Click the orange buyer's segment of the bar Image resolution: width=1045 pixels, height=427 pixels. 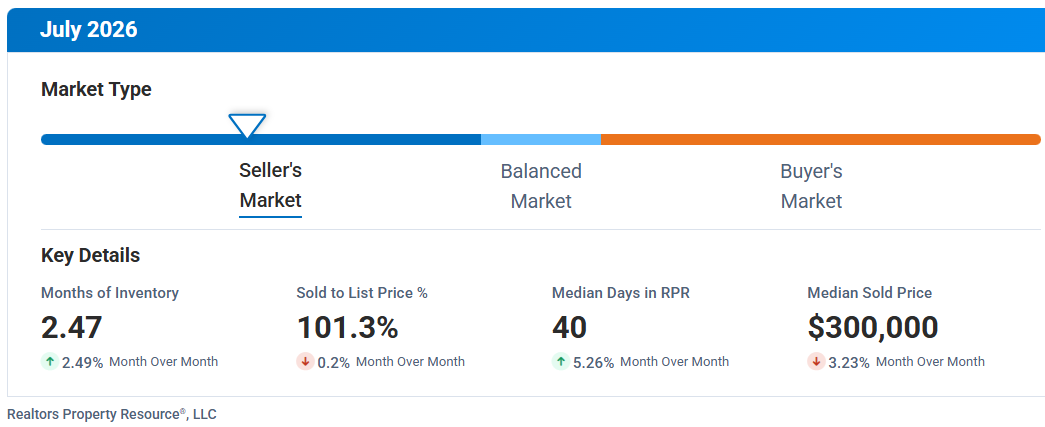pyautogui.click(x=820, y=140)
